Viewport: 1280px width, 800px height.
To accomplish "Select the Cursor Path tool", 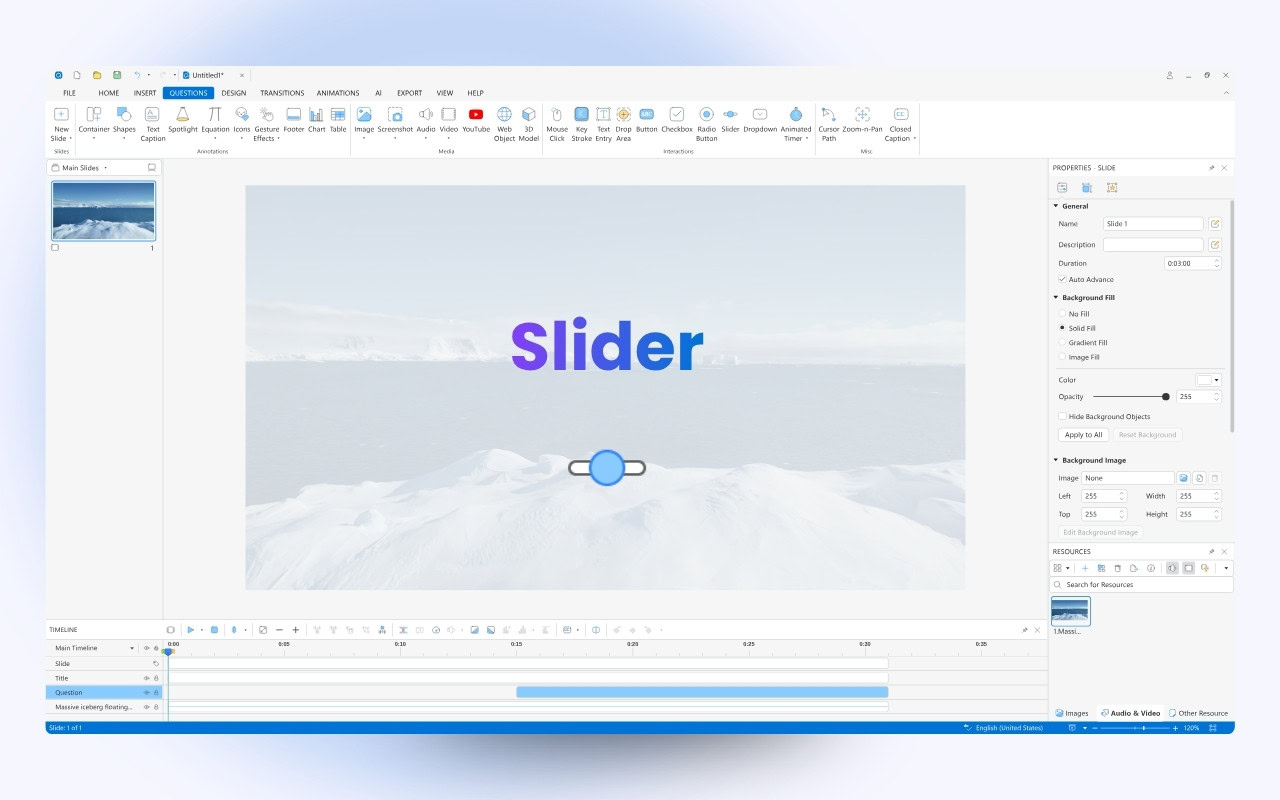I will [x=829, y=124].
